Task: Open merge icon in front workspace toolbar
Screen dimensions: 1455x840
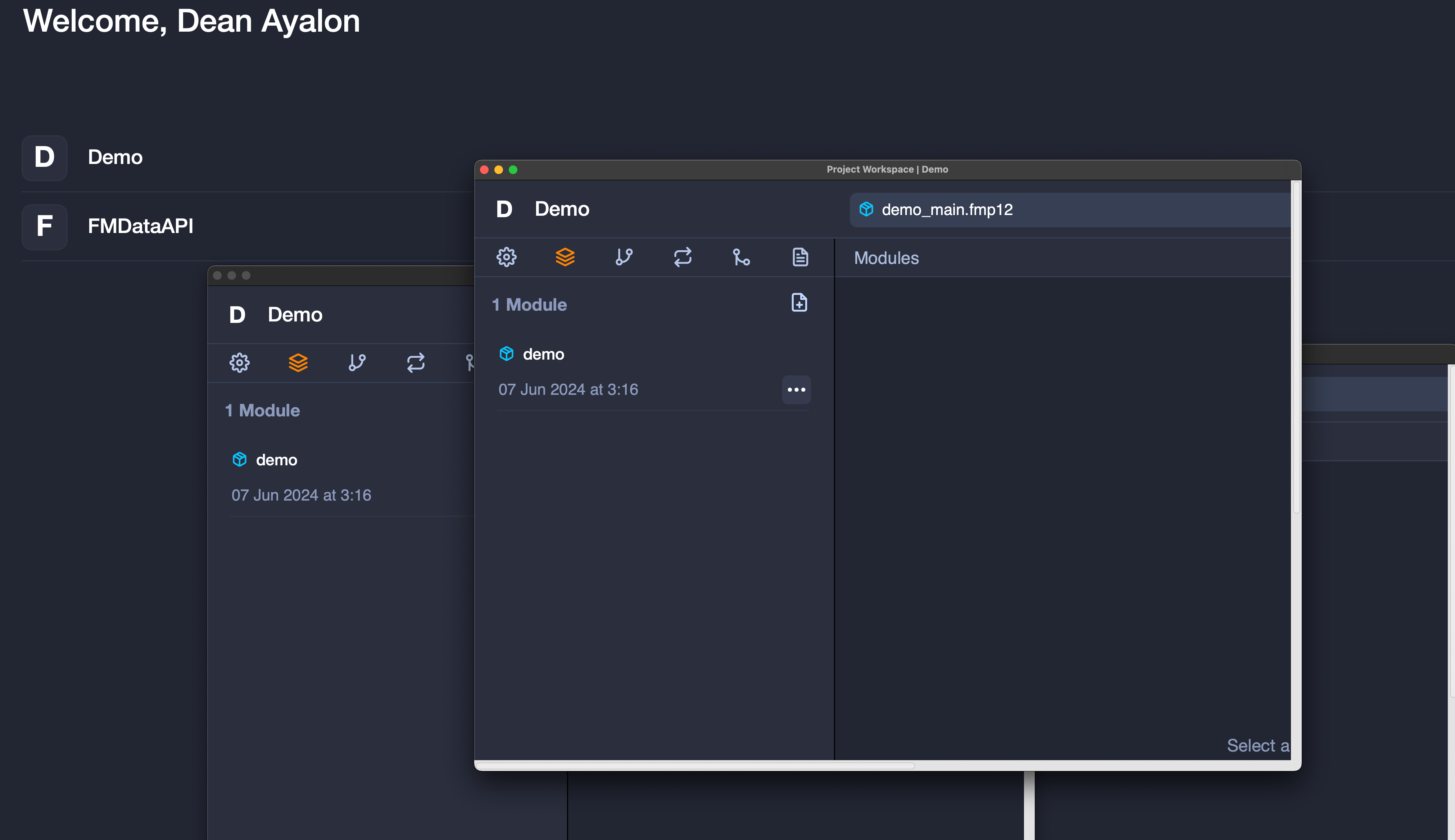Action: [x=741, y=257]
